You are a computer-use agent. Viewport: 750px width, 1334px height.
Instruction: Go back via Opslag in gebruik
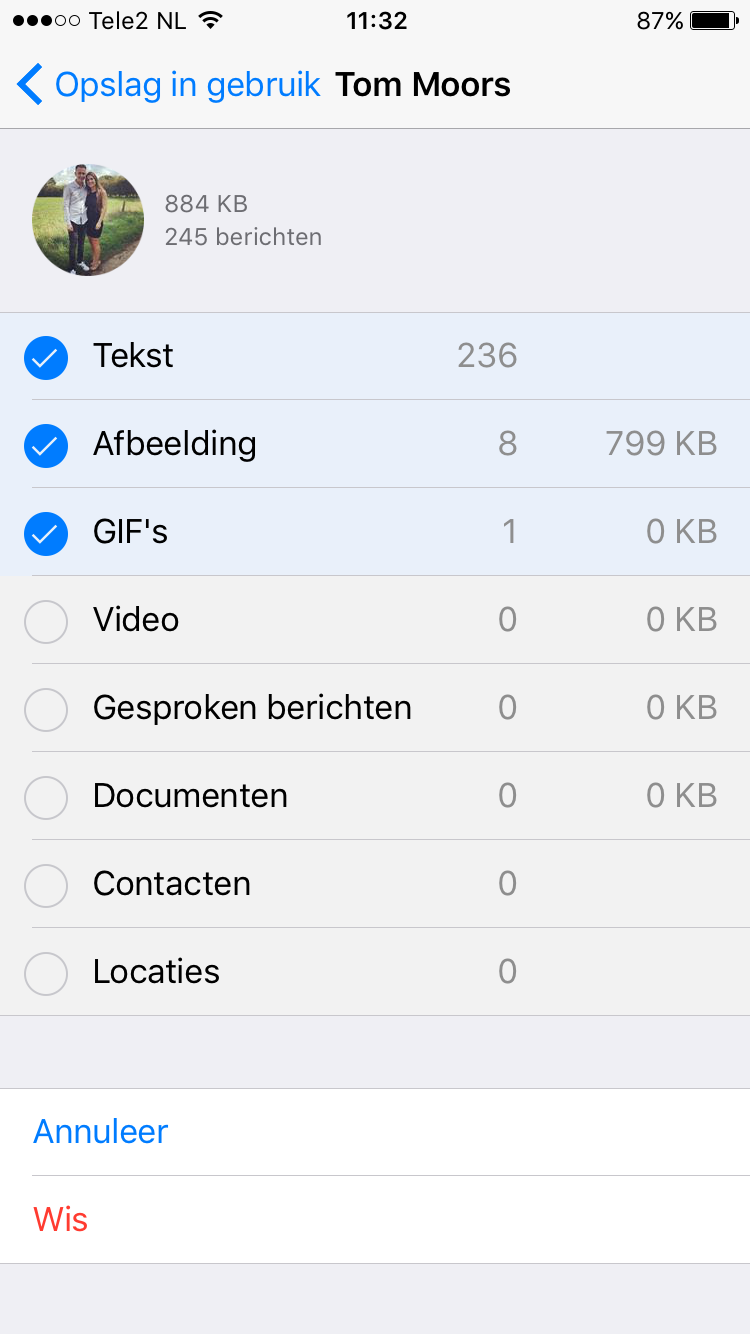(x=186, y=84)
